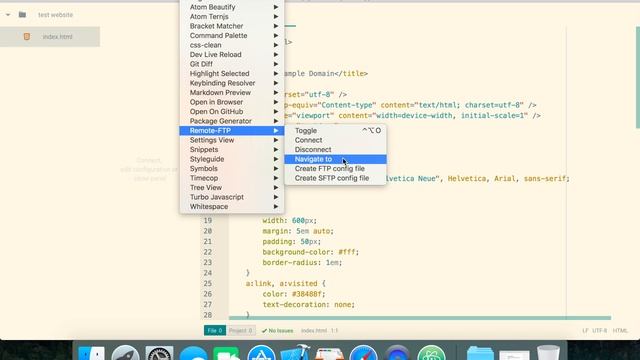This screenshot has height=360, width=640.
Task: Expand the Dev Live Reload submenu
Action: point(232,55)
